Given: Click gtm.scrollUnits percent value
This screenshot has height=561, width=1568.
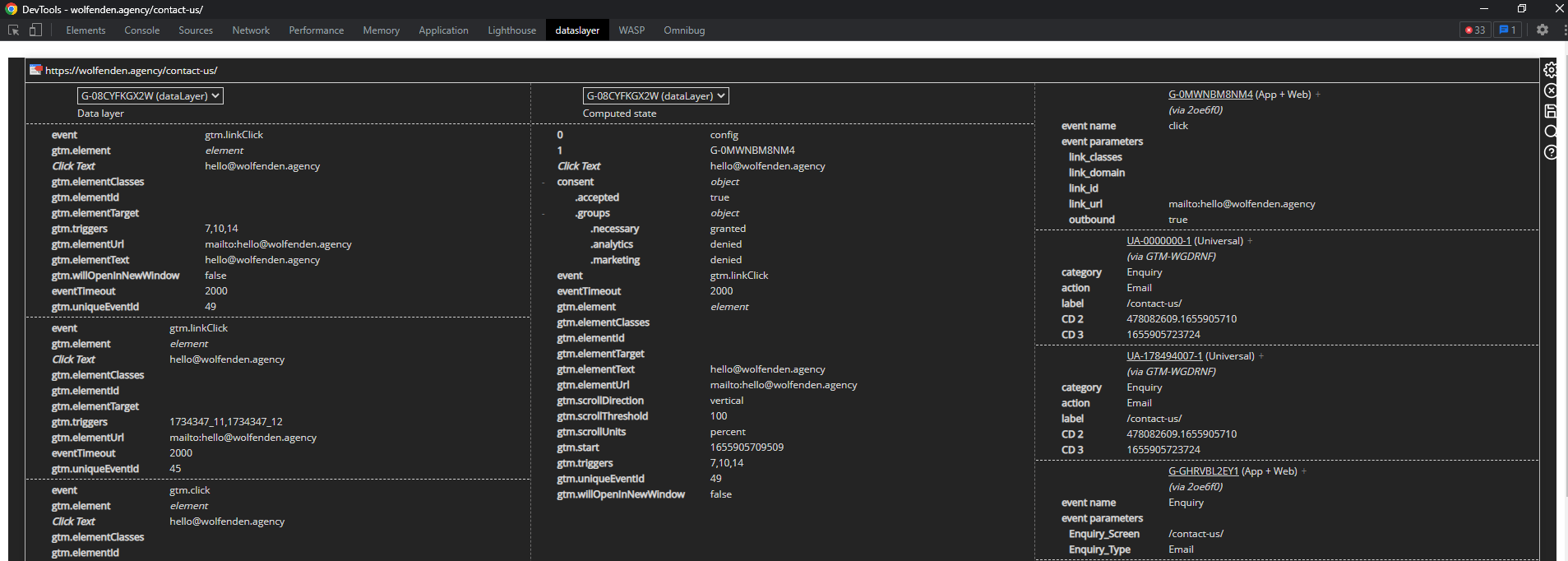Looking at the screenshot, I should [728, 432].
